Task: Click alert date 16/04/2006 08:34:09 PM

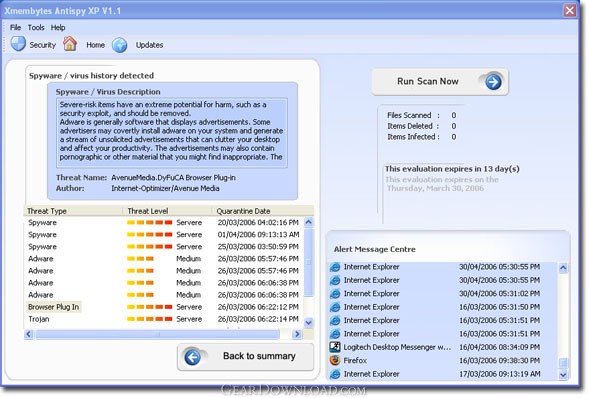Action: [x=500, y=347]
